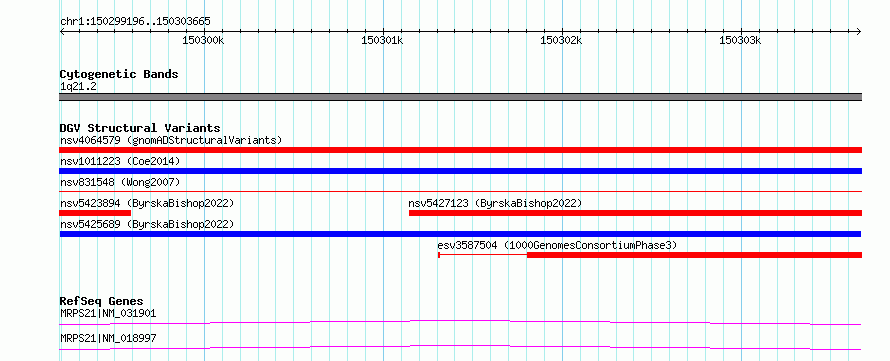890x361 pixels.
Task: Click the right arrowhead of the ruler
Action: (x=859, y=31)
